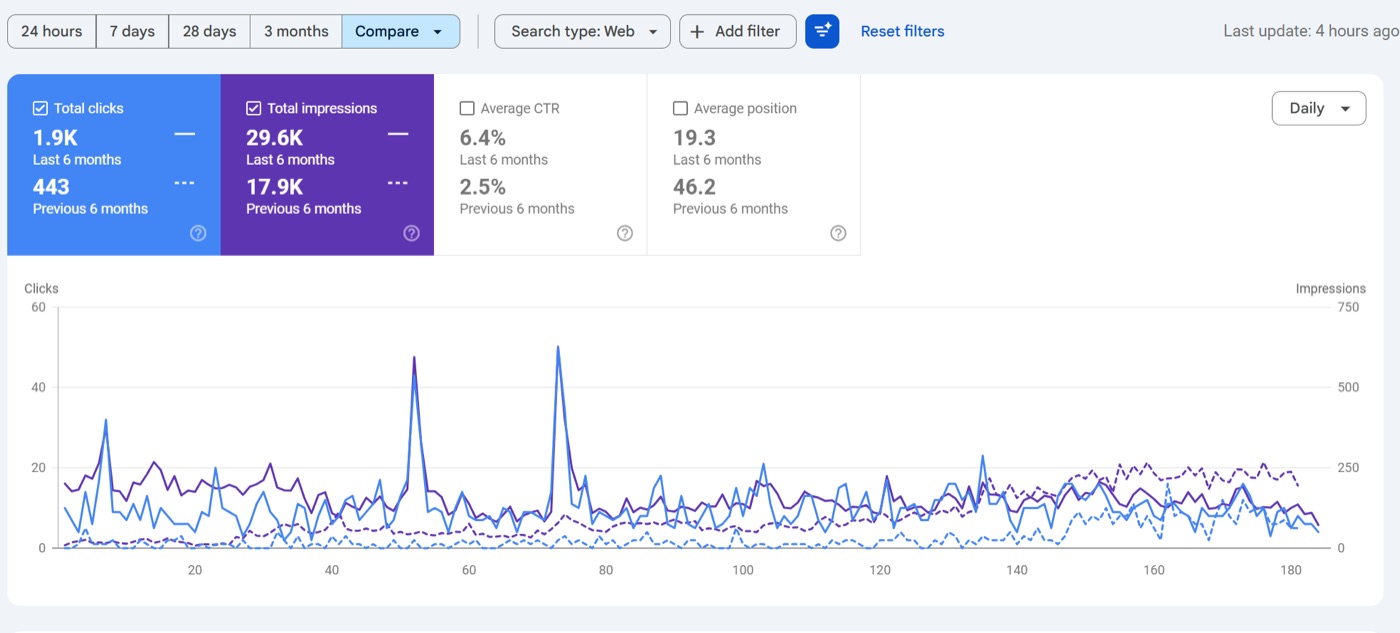1400x633 pixels.
Task: Open help icon on Total clicks card
Action: (198, 233)
